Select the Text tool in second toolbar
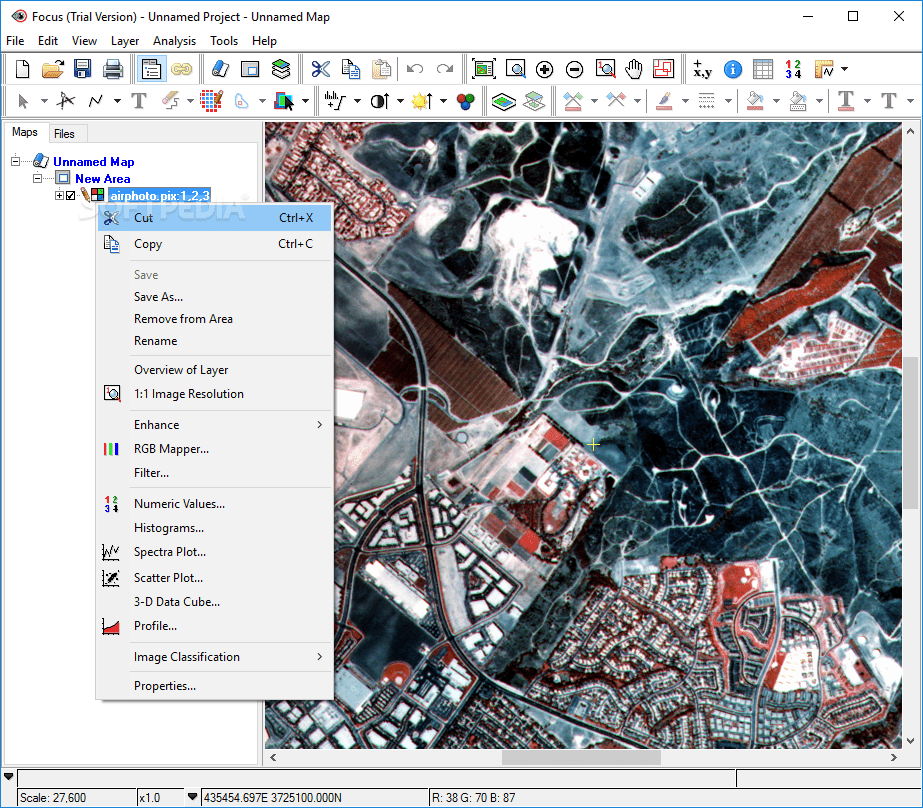The width and height of the screenshot is (923, 808). point(139,101)
